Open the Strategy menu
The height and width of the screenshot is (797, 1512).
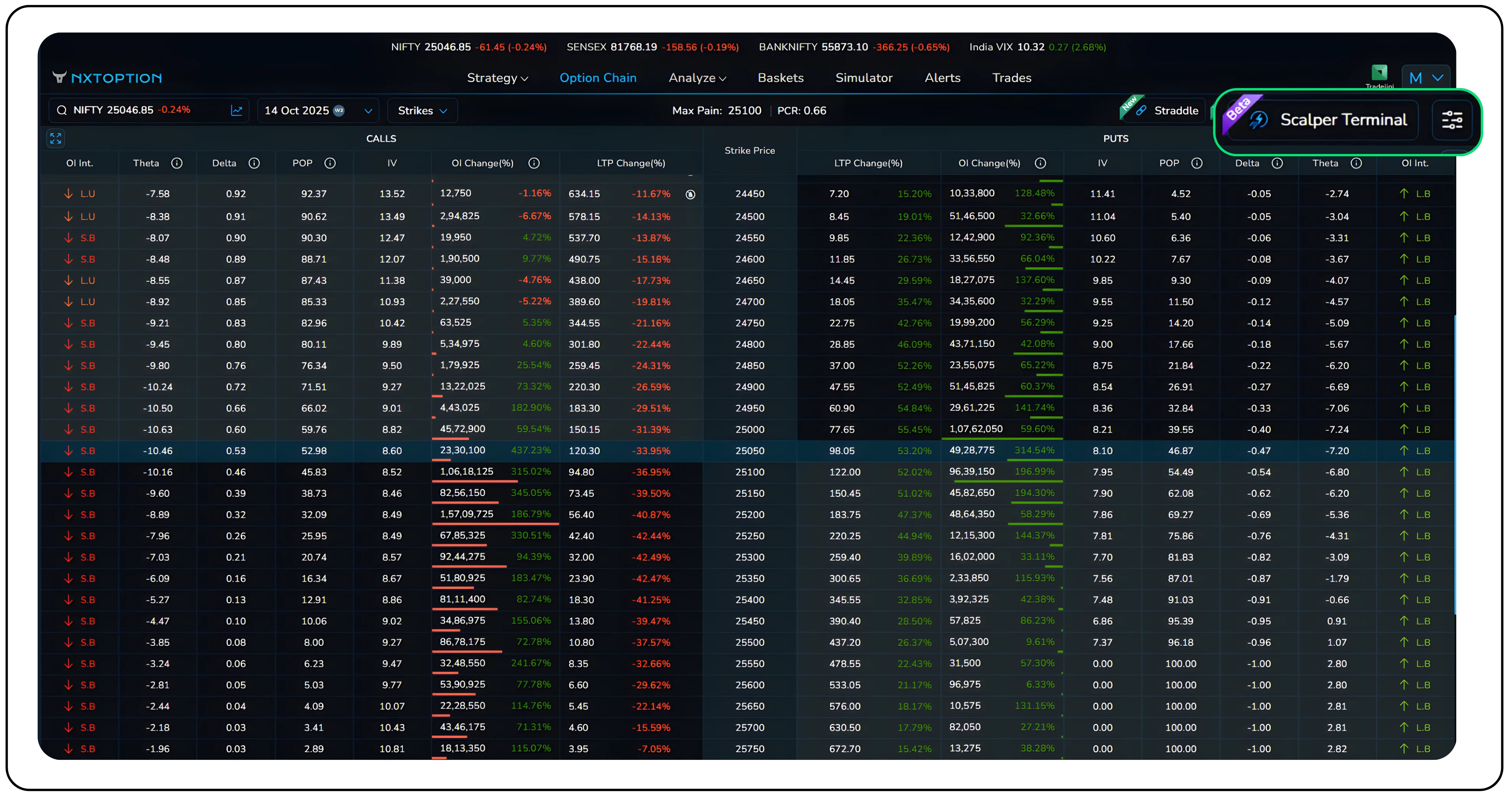coord(497,77)
